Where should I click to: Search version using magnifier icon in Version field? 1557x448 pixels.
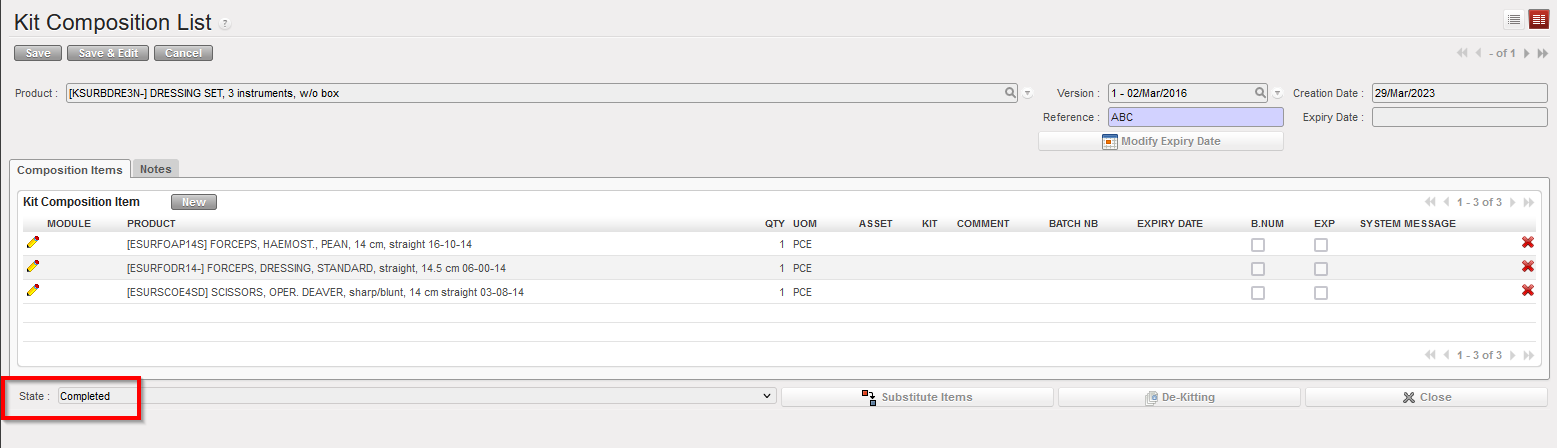click(x=1260, y=93)
